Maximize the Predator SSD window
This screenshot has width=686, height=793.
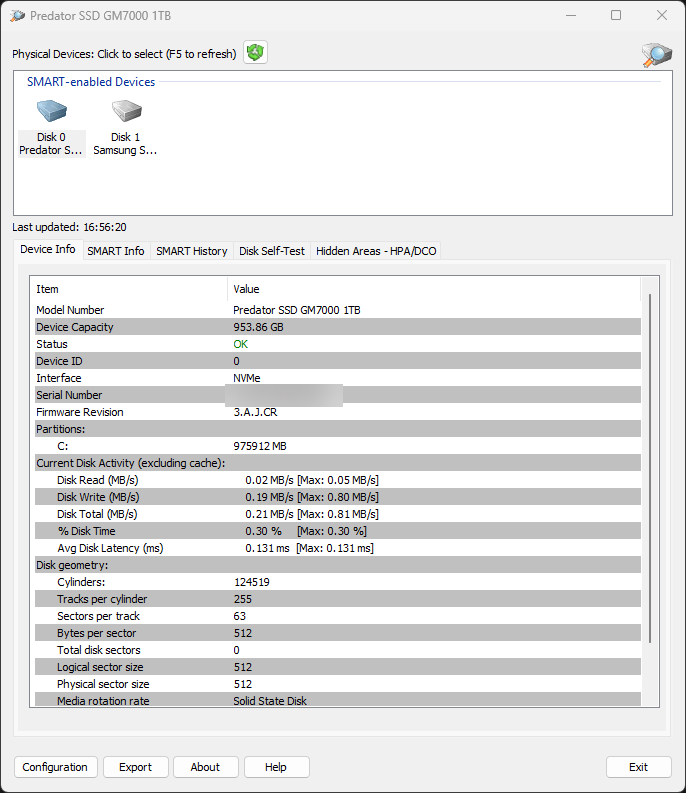pyautogui.click(x=616, y=15)
